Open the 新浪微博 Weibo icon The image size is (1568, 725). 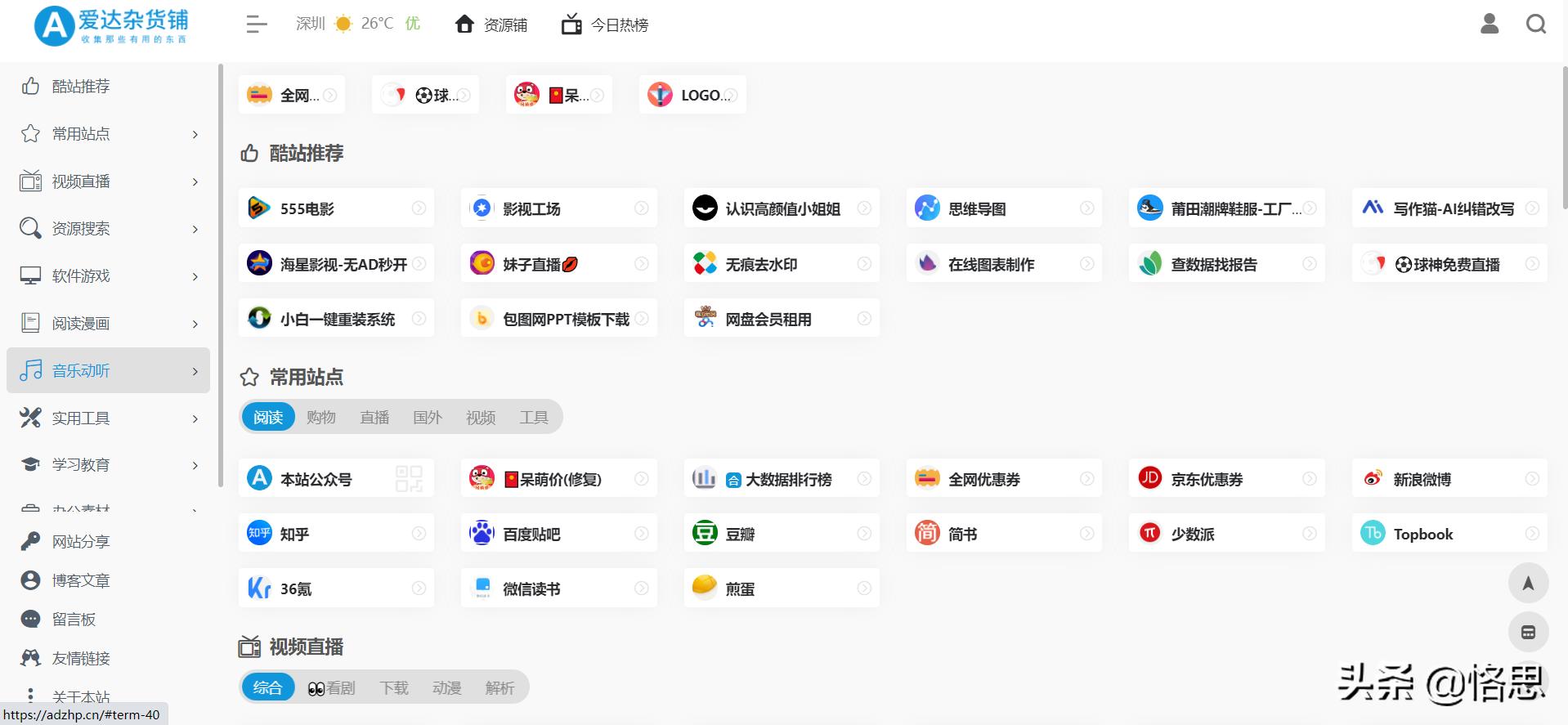coord(1373,478)
